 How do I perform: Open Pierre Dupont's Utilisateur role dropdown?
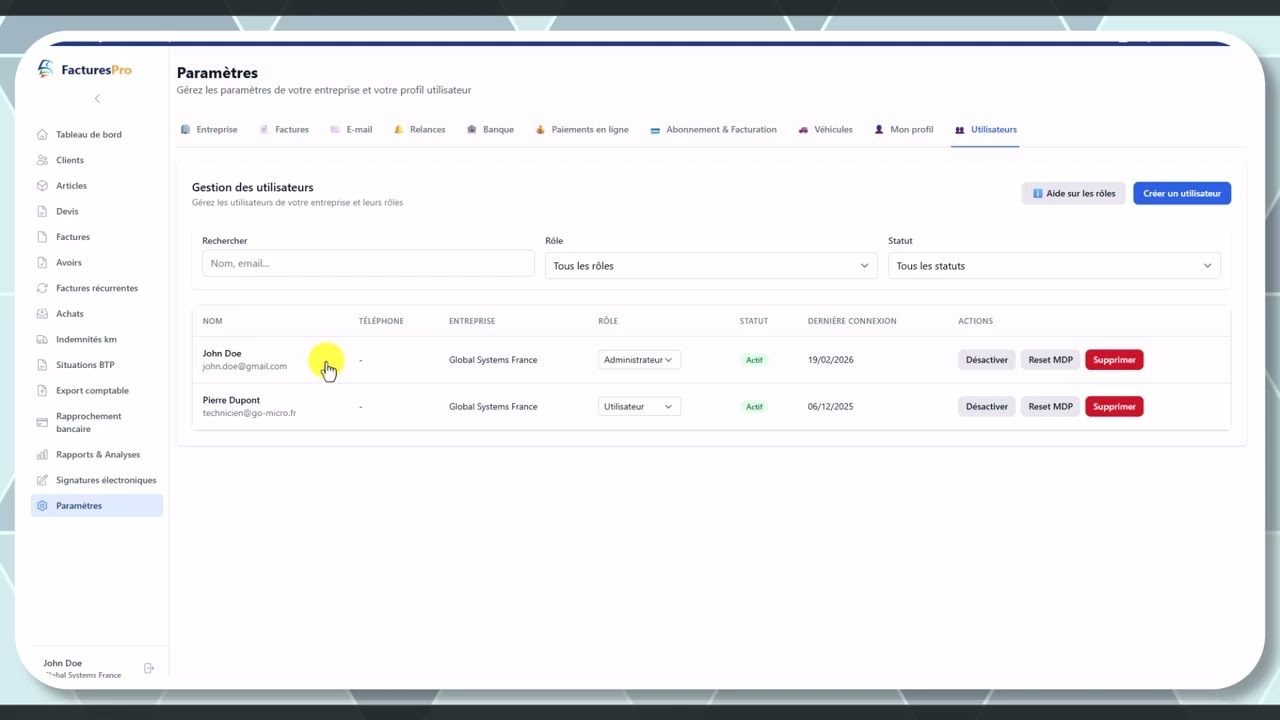click(x=639, y=406)
